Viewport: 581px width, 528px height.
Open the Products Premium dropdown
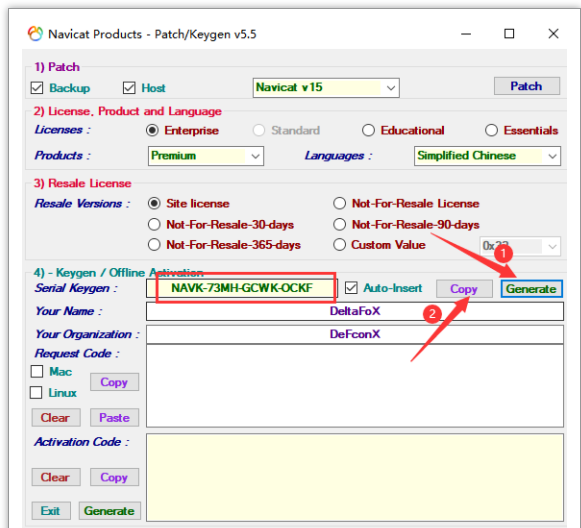[x=206, y=156]
